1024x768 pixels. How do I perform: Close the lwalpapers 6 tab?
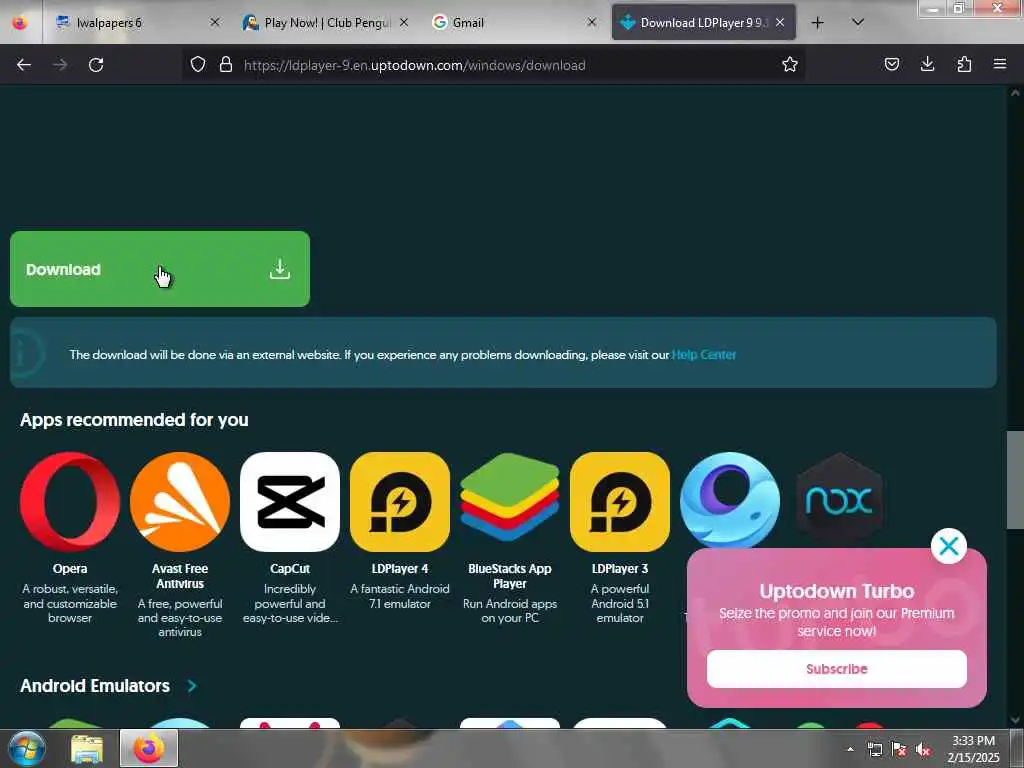pyautogui.click(x=214, y=22)
